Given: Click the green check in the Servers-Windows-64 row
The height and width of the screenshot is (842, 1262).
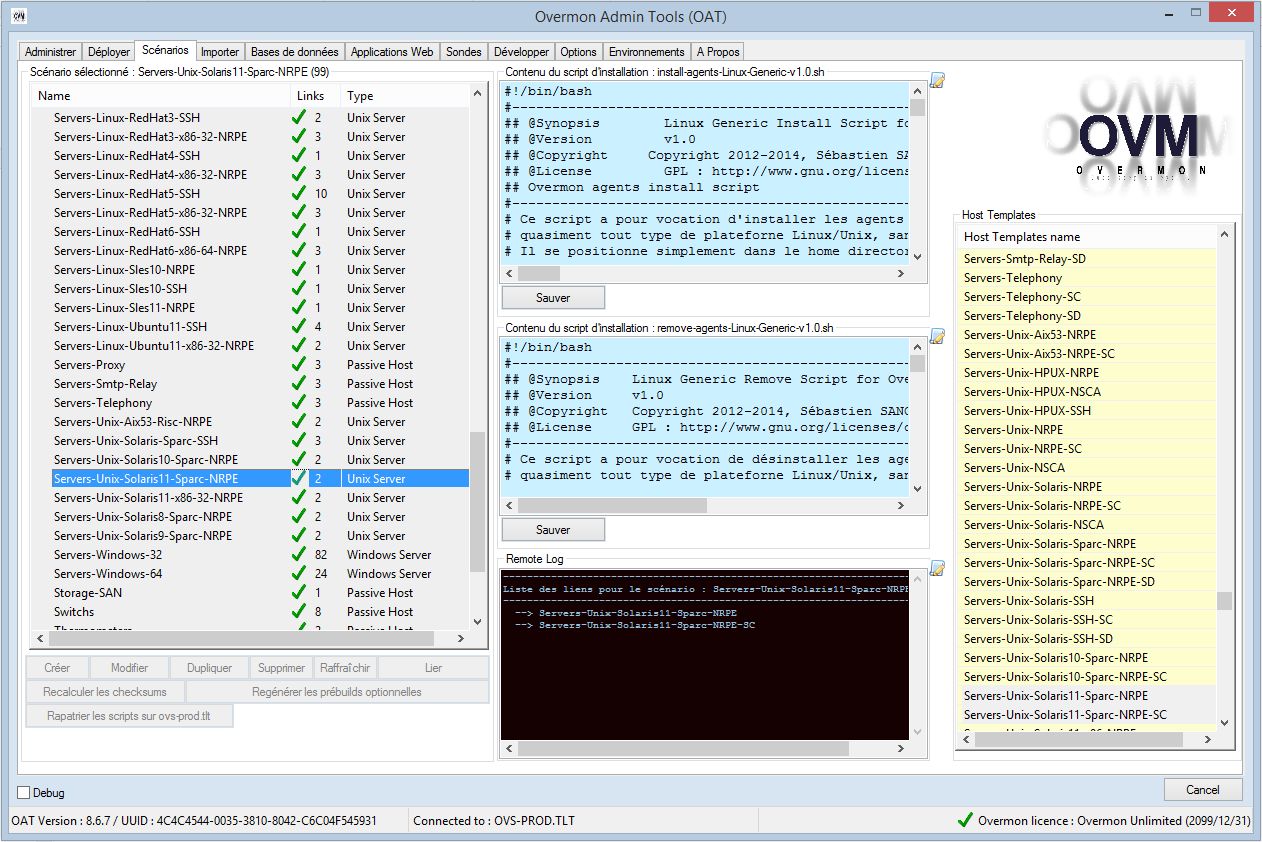Looking at the screenshot, I should (298, 574).
